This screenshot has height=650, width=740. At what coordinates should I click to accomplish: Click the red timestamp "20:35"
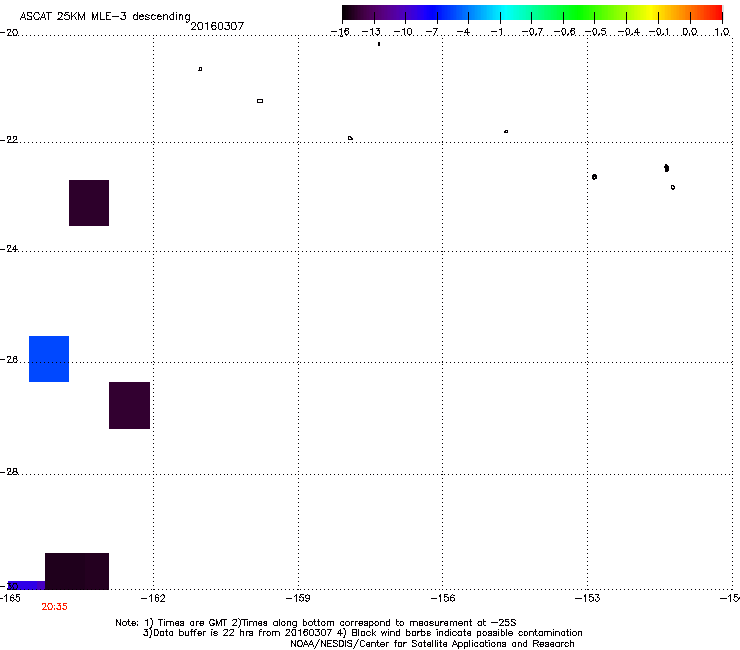click(54, 607)
